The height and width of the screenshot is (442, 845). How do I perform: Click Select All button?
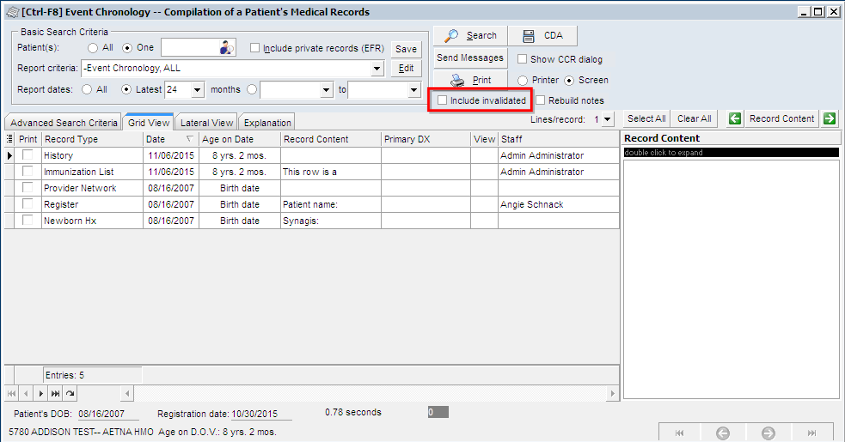646,119
